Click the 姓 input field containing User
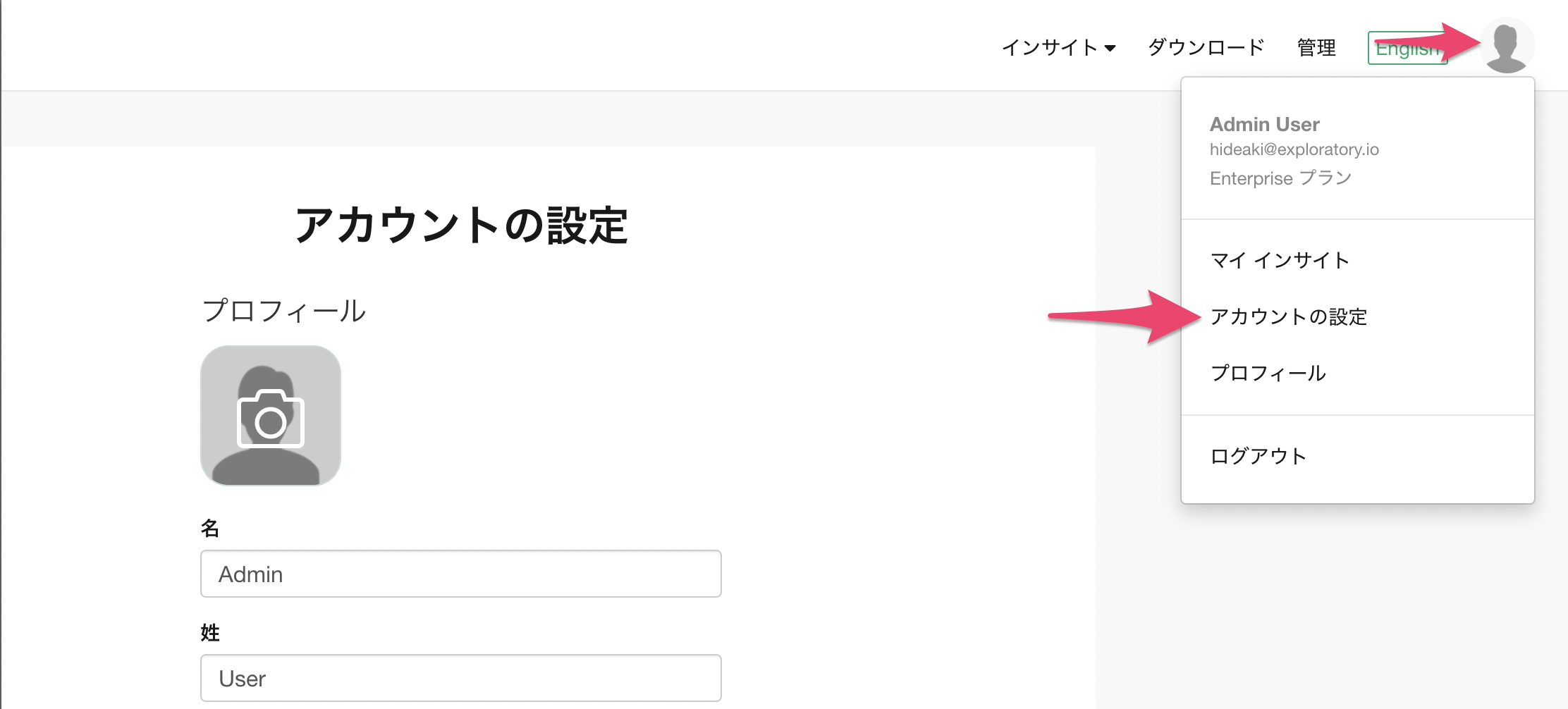Viewport: 1568px width, 709px height. pyautogui.click(x=461, y=678)
